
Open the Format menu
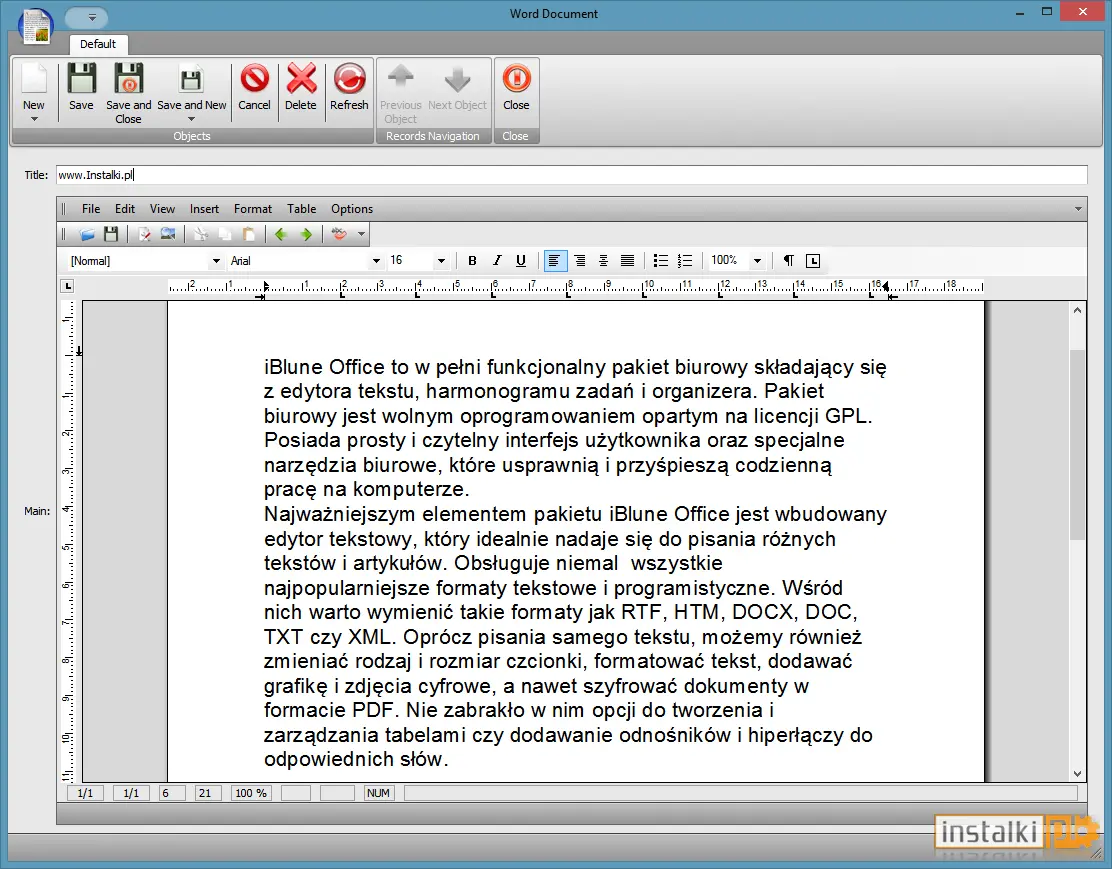click(252, 209)
